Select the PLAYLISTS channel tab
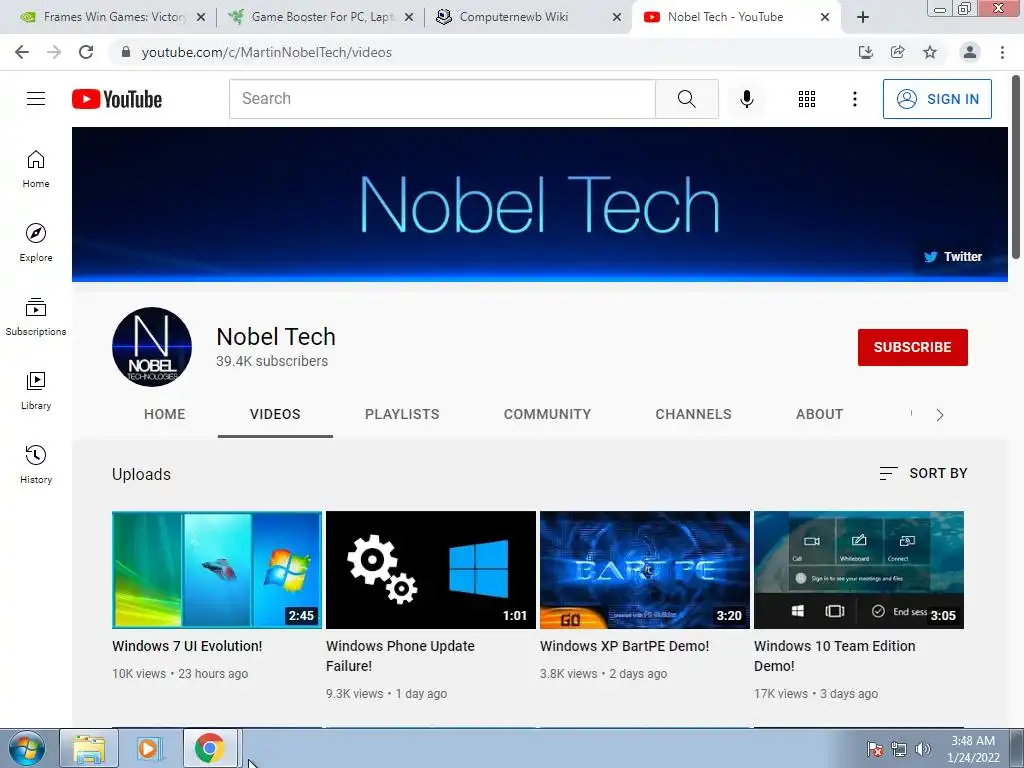This screenshot has width=1024, height=768. coord(402,414)
